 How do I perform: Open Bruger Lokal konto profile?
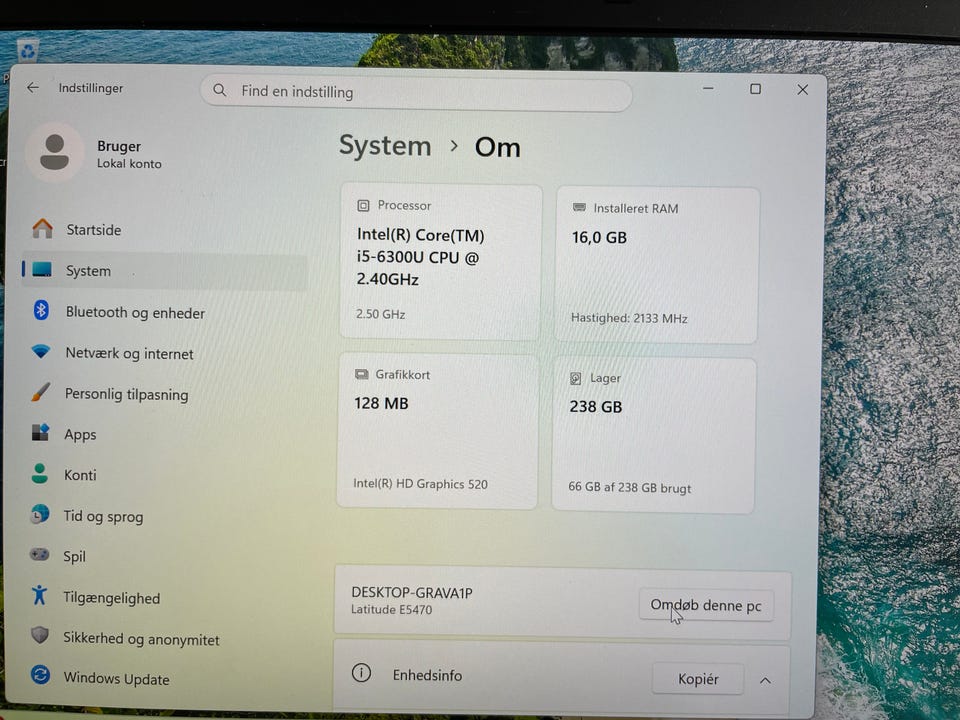[x=96, y=153]
